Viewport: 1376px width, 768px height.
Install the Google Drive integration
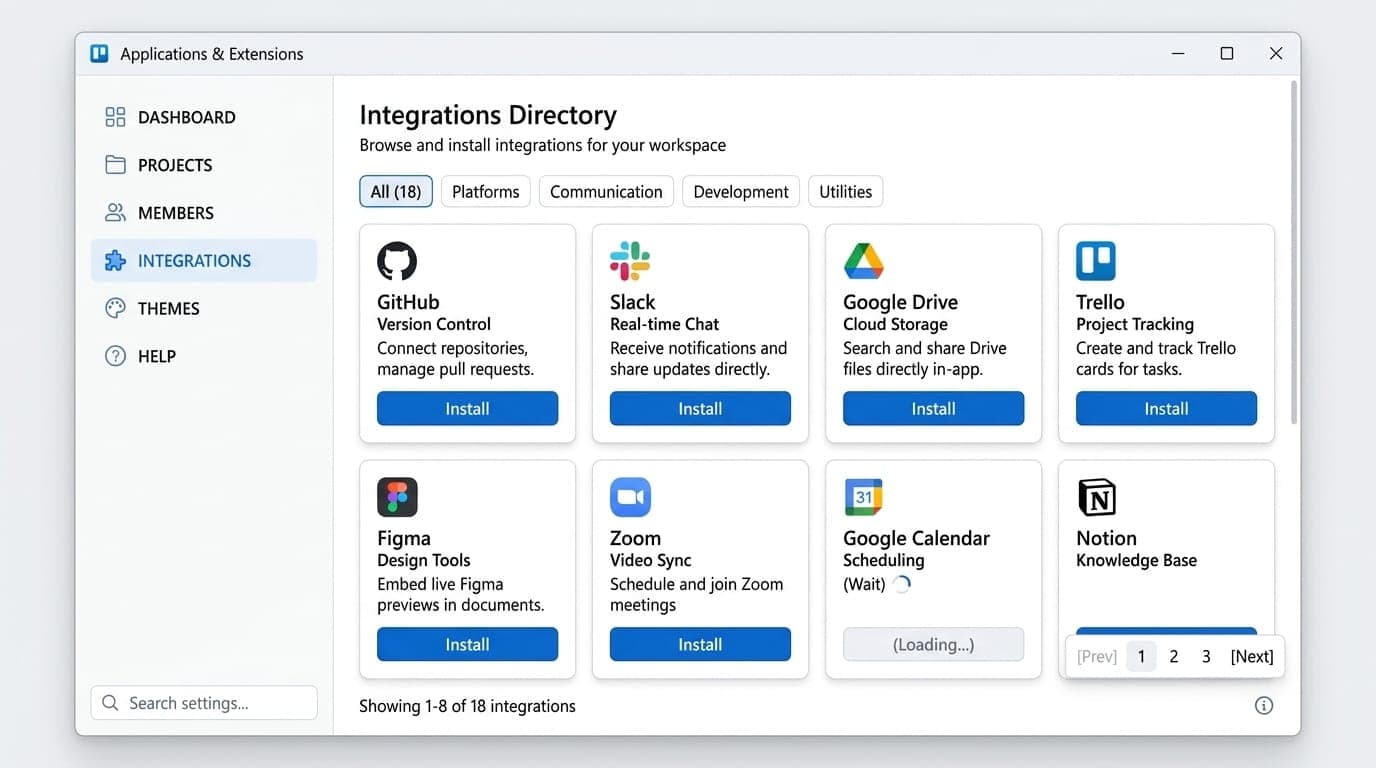tap(933, 409)
